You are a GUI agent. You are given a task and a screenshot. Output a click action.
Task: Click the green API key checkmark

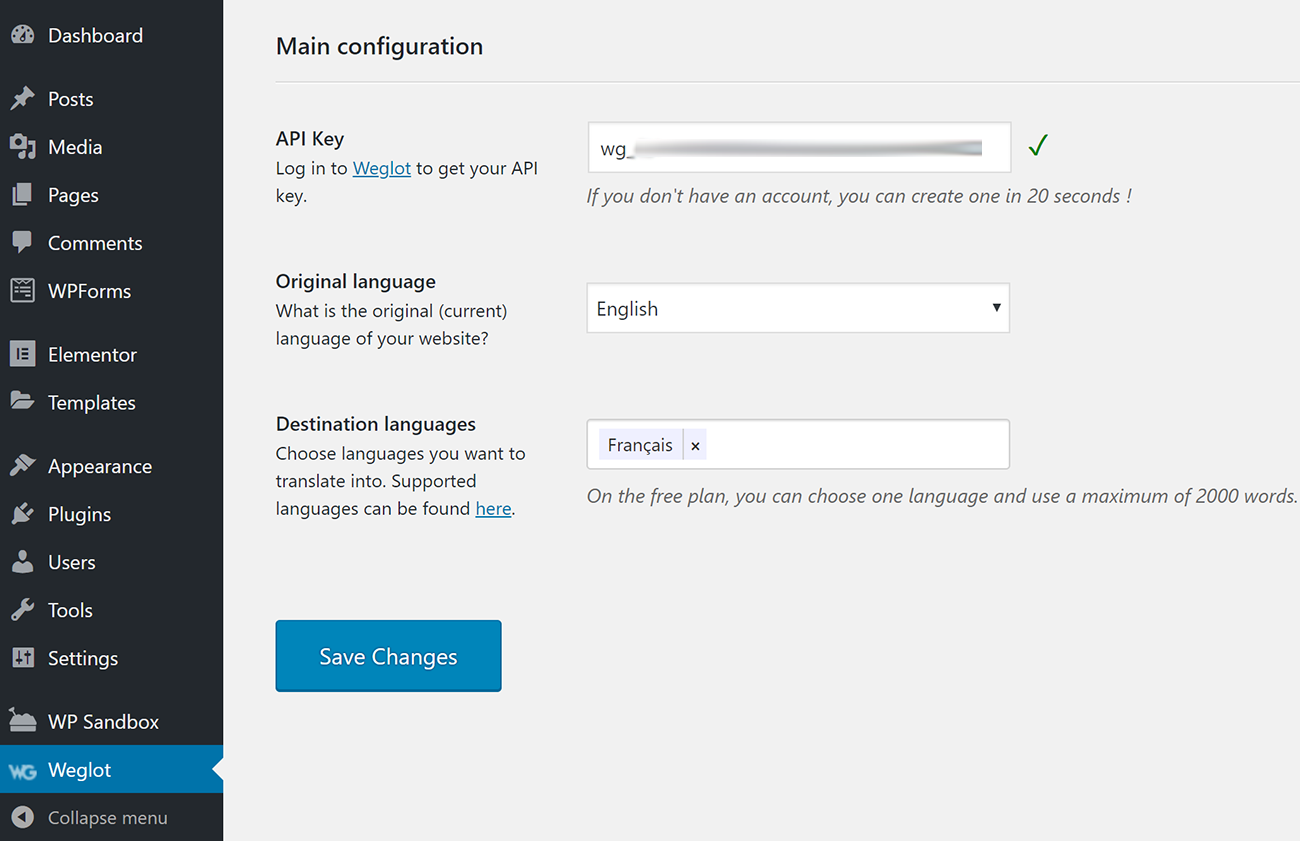tap(1037, 146)
